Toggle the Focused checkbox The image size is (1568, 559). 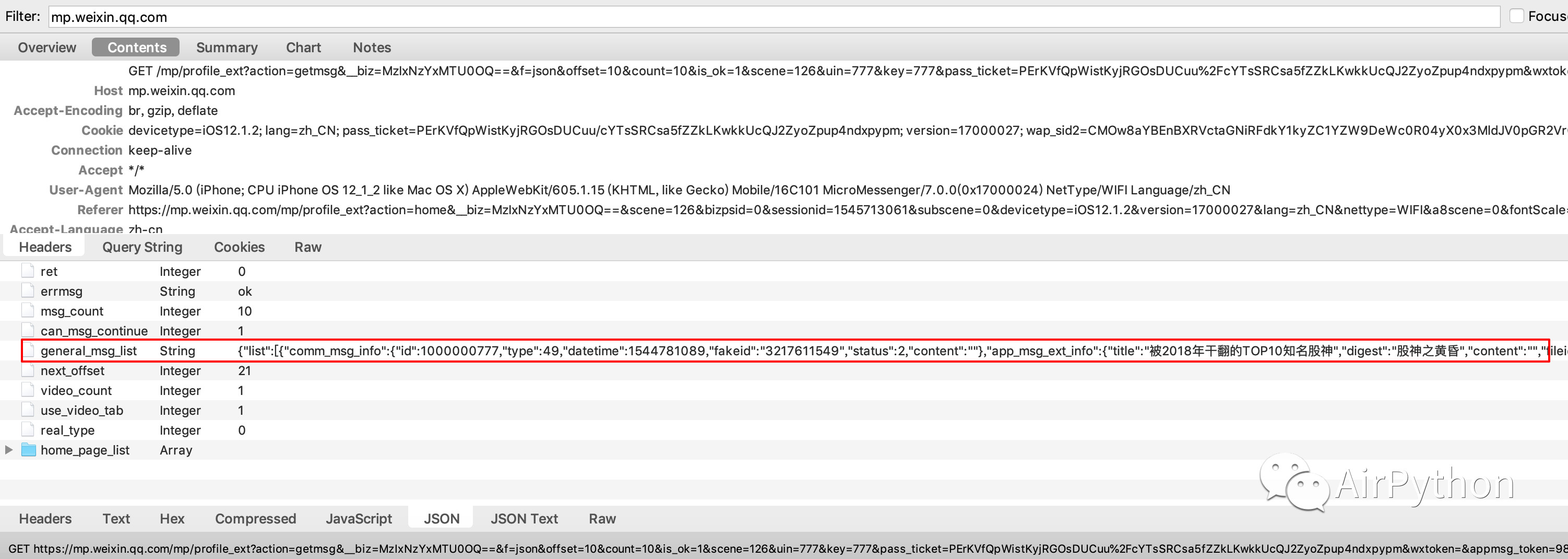(1517, 16)
